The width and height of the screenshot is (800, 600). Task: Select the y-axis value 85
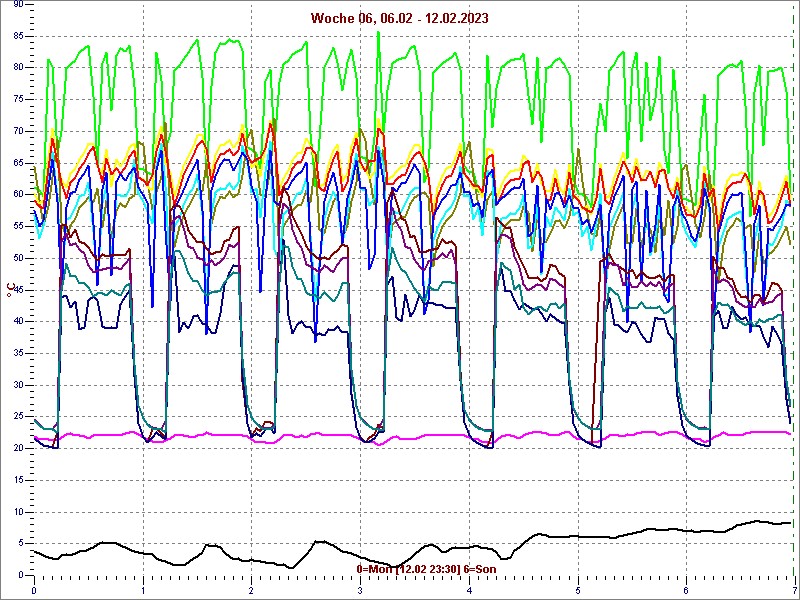pyautogui.click(x=17, y=36)
